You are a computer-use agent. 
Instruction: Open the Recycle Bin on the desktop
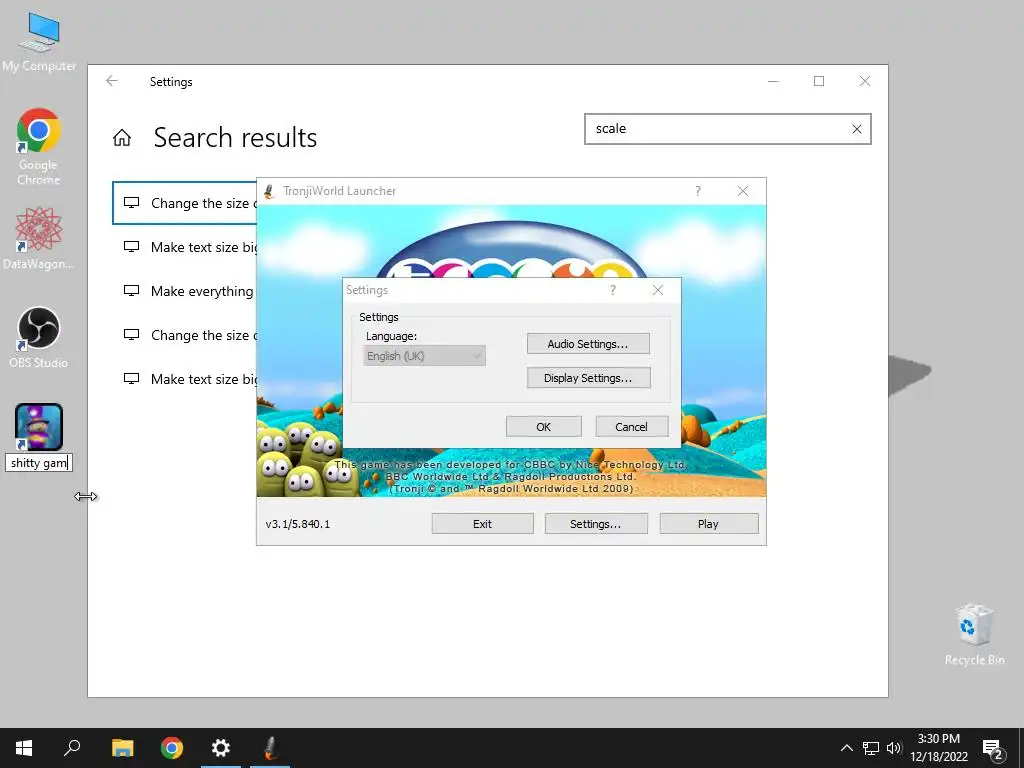pyautogui.click(x=974, y=634)
